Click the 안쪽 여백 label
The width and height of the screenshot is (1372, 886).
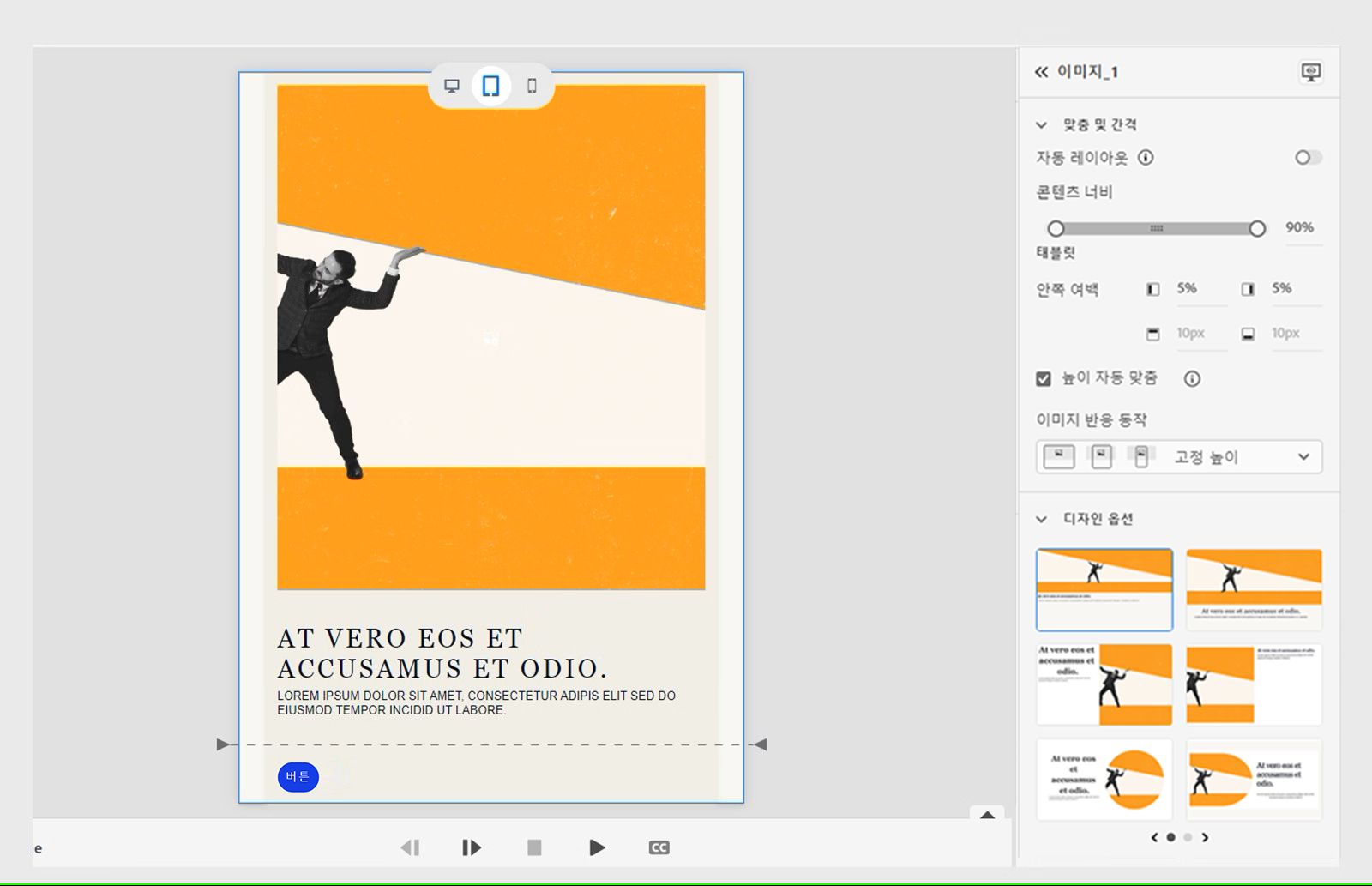click(x=1067, y=290)
